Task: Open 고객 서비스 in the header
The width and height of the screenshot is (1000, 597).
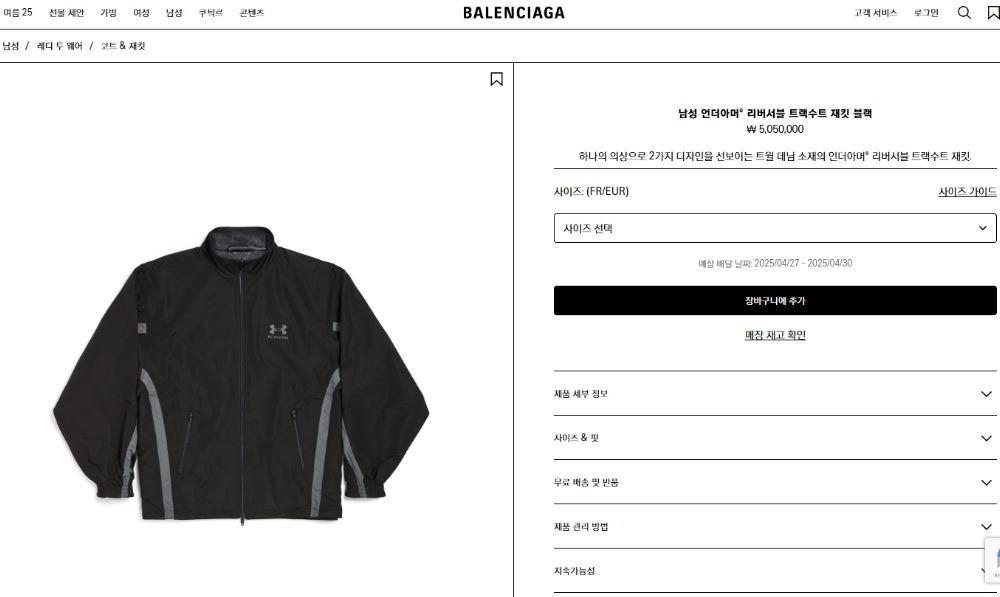Action: [875, 13]
